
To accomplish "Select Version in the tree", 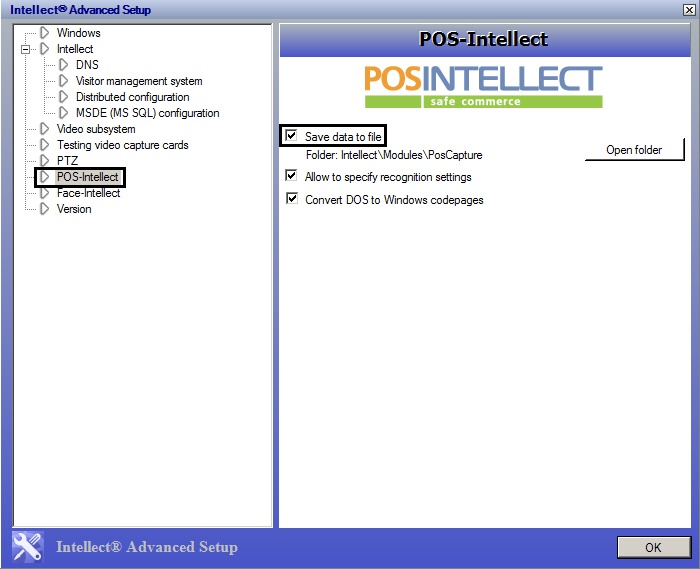I will 74,209.
